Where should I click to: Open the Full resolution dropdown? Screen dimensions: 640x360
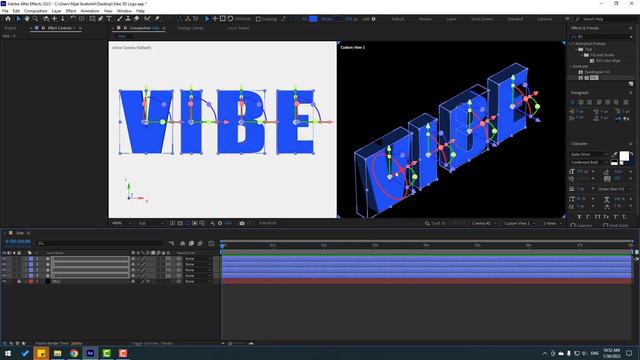tap(151, 223)
